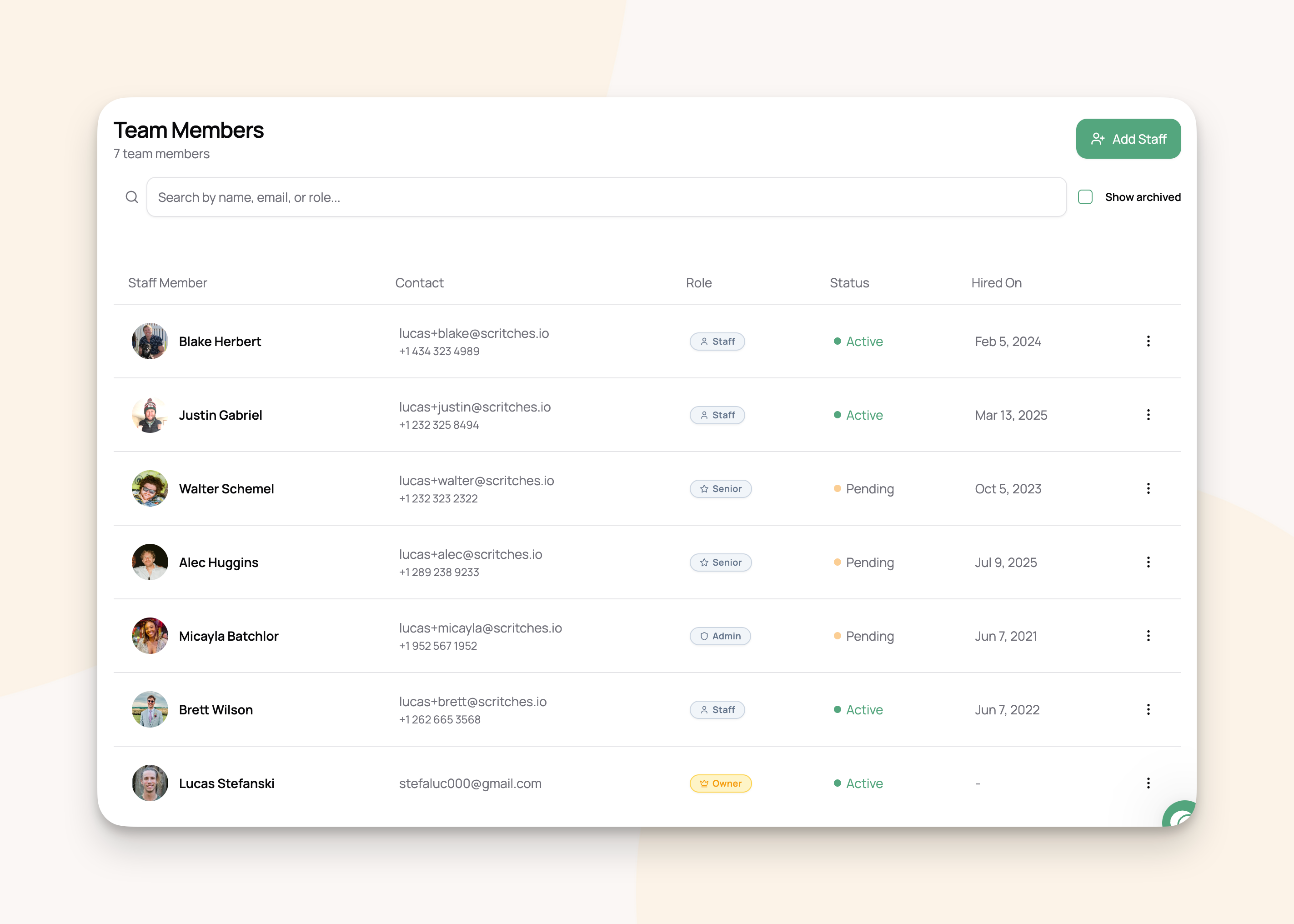This screenshot has width=1294, height=924.
Task: Click phone number +1 262 665 3568
Action: pos(440,720)
